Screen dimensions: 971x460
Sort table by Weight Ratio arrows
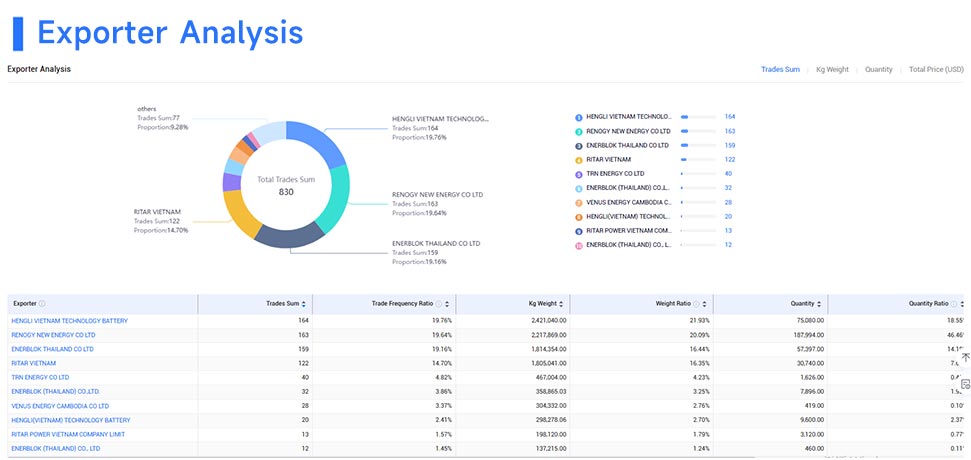coord(704,304)
